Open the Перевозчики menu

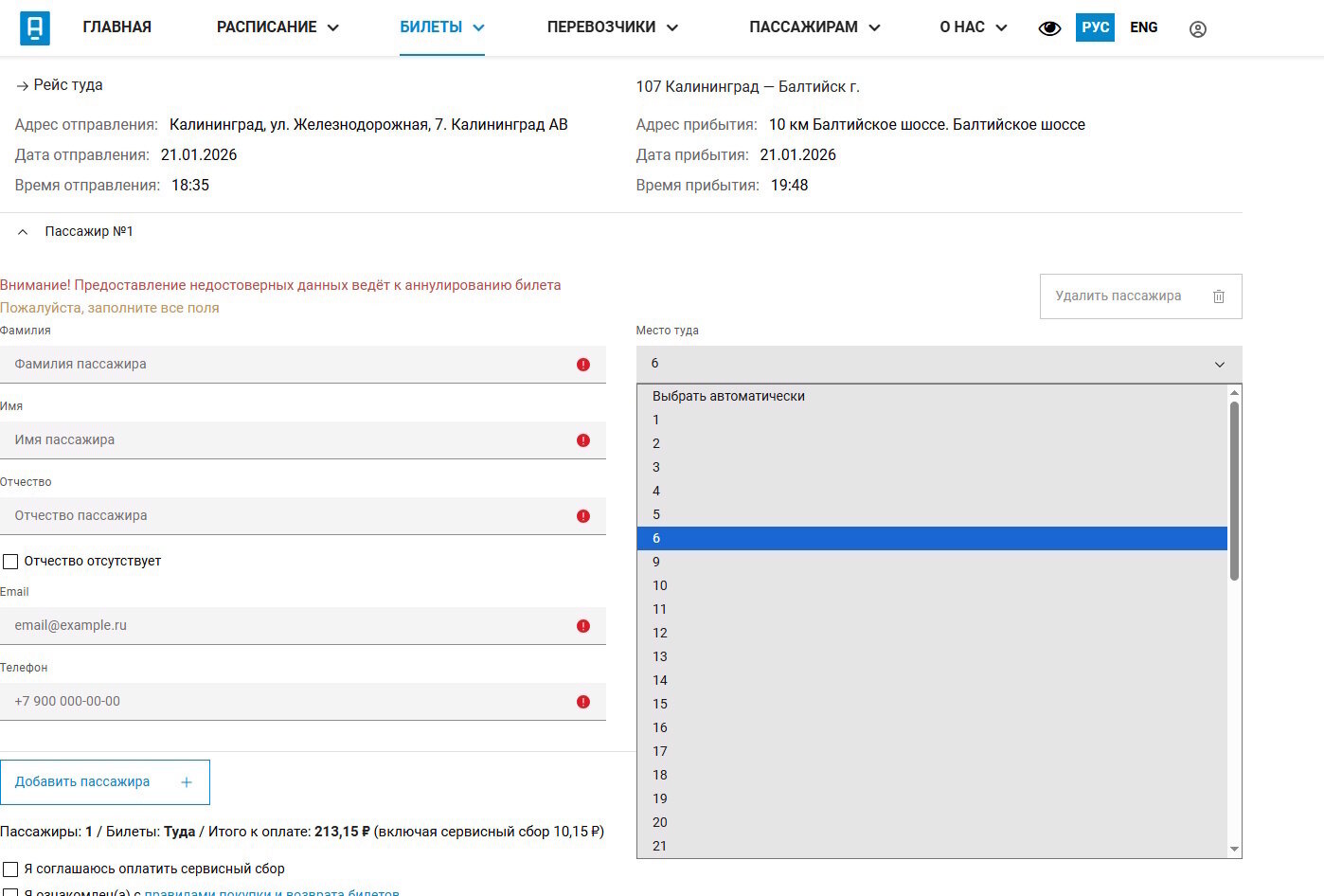tap(612, 27)
